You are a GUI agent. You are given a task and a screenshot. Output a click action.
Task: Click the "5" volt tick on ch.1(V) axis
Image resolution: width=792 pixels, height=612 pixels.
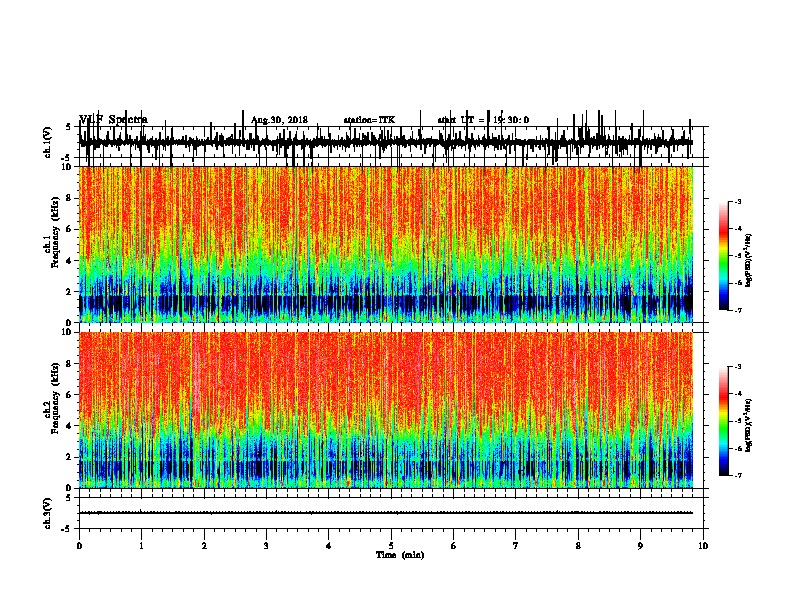(x=69, y=127)
